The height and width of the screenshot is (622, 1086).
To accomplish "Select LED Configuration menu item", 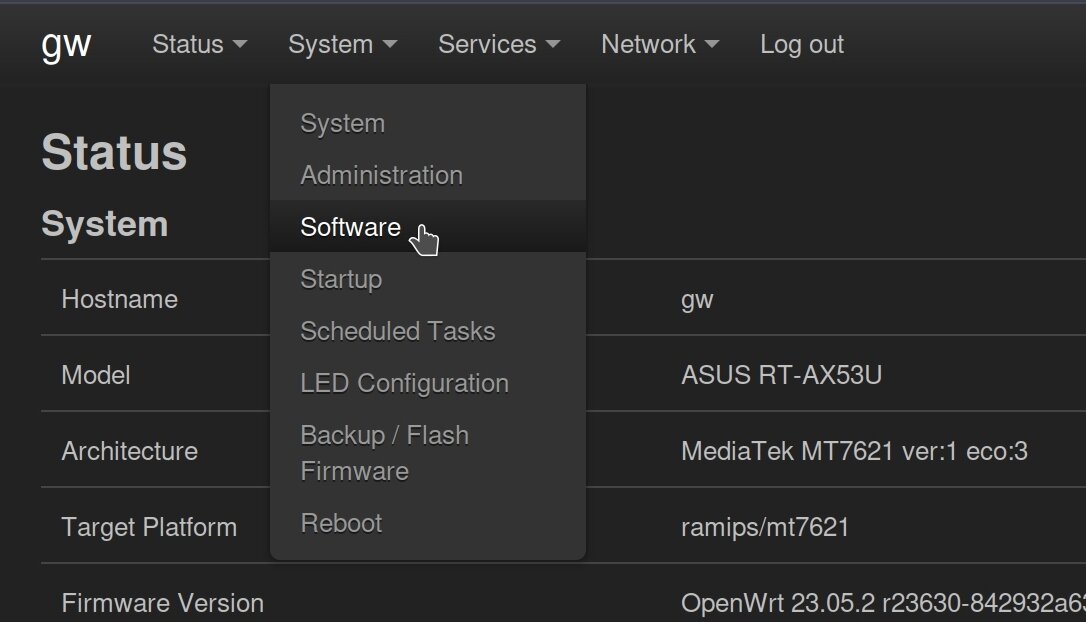I will [404, 384].
